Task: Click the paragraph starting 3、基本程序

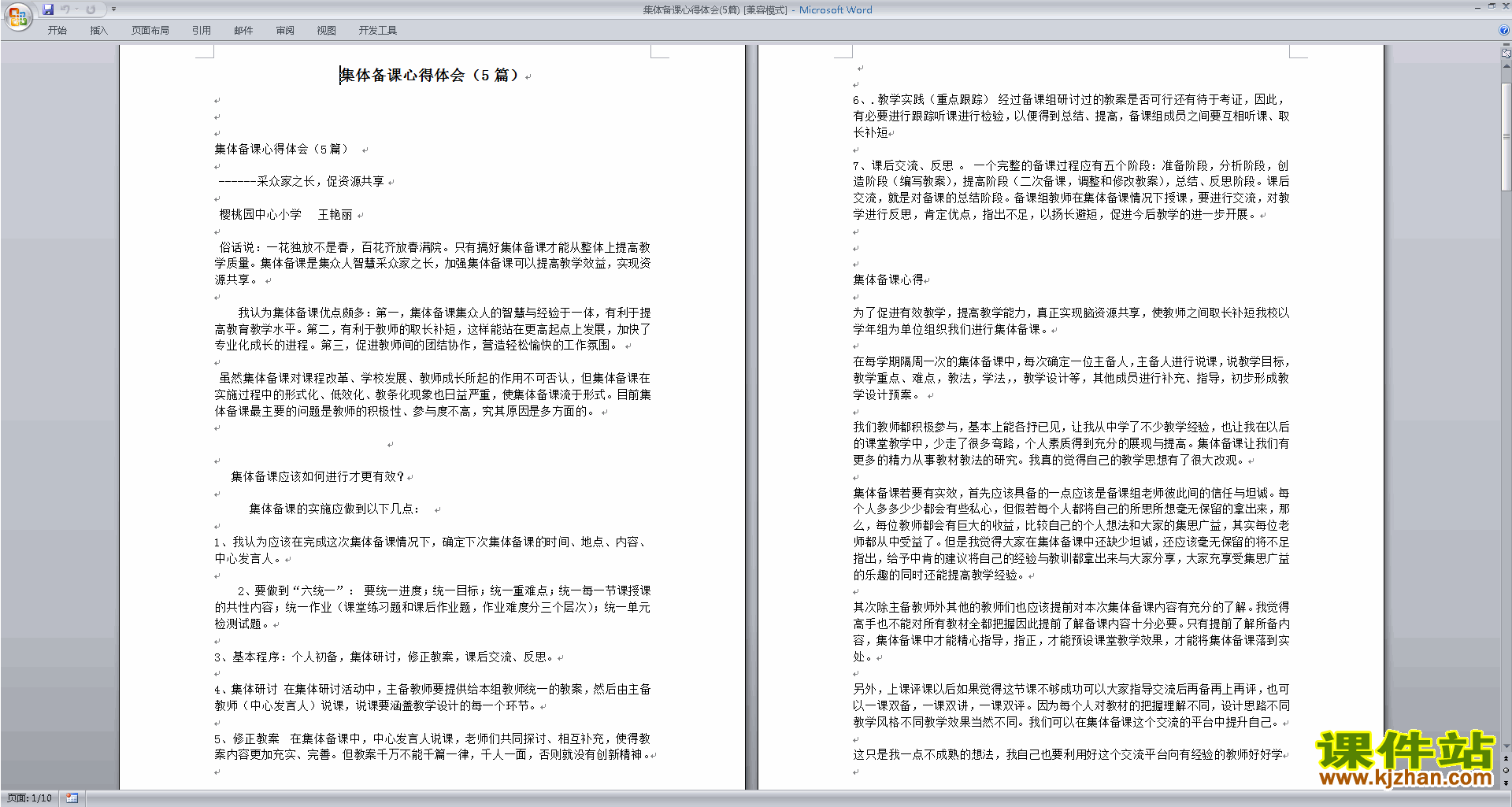Action: click(384, 657)
